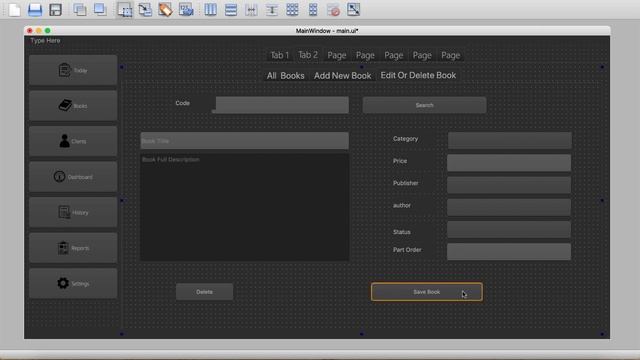Break the current layout

pos(333,9)
